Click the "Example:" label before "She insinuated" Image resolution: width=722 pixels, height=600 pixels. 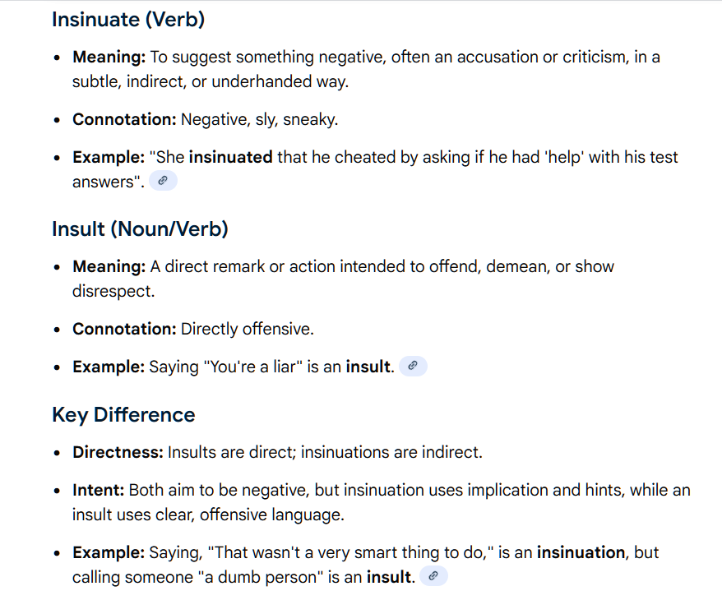[x=108, y=157]
